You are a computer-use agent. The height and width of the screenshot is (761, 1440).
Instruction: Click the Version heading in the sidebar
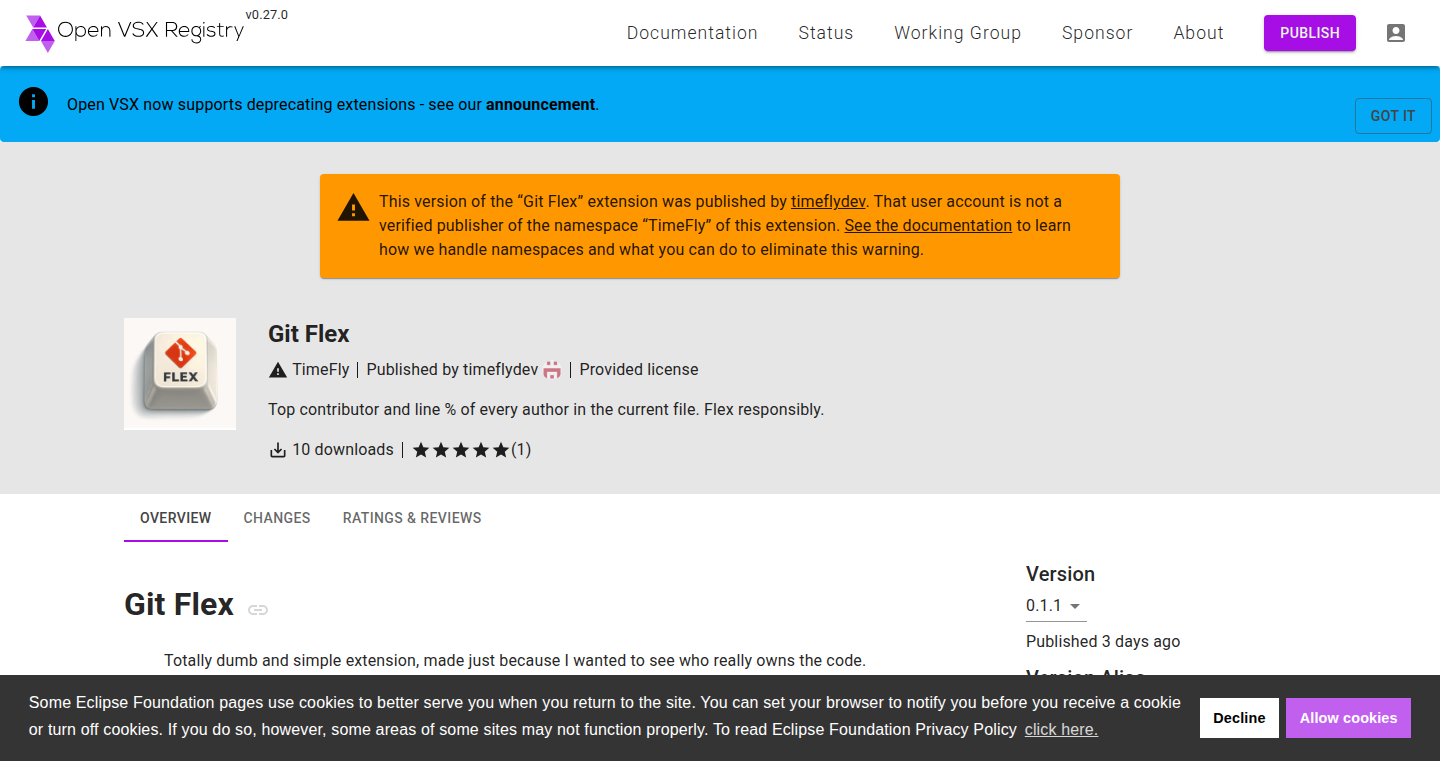pyautogui.click(x=1060, y=574)
